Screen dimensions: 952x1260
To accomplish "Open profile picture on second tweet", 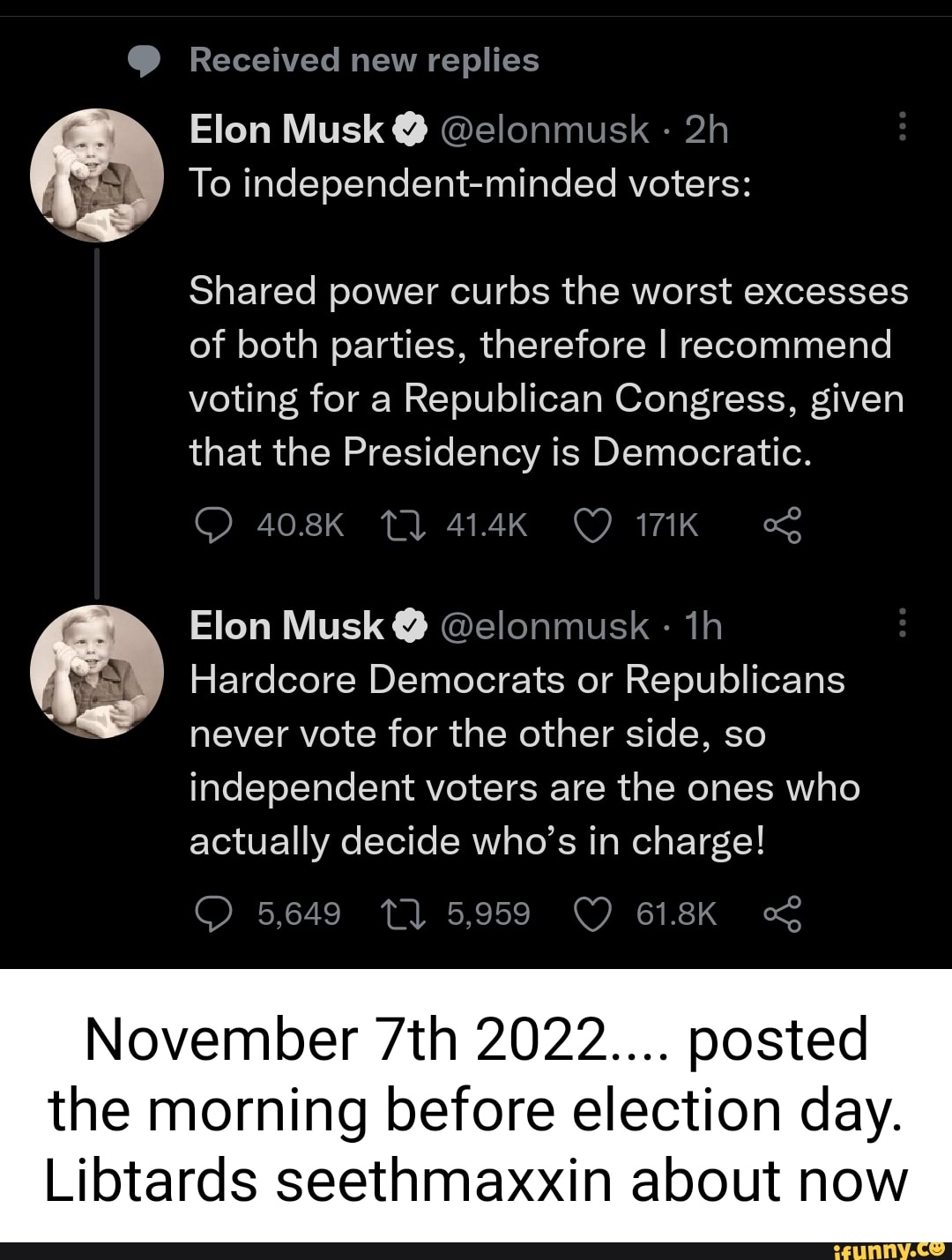I will click(97, 671).
